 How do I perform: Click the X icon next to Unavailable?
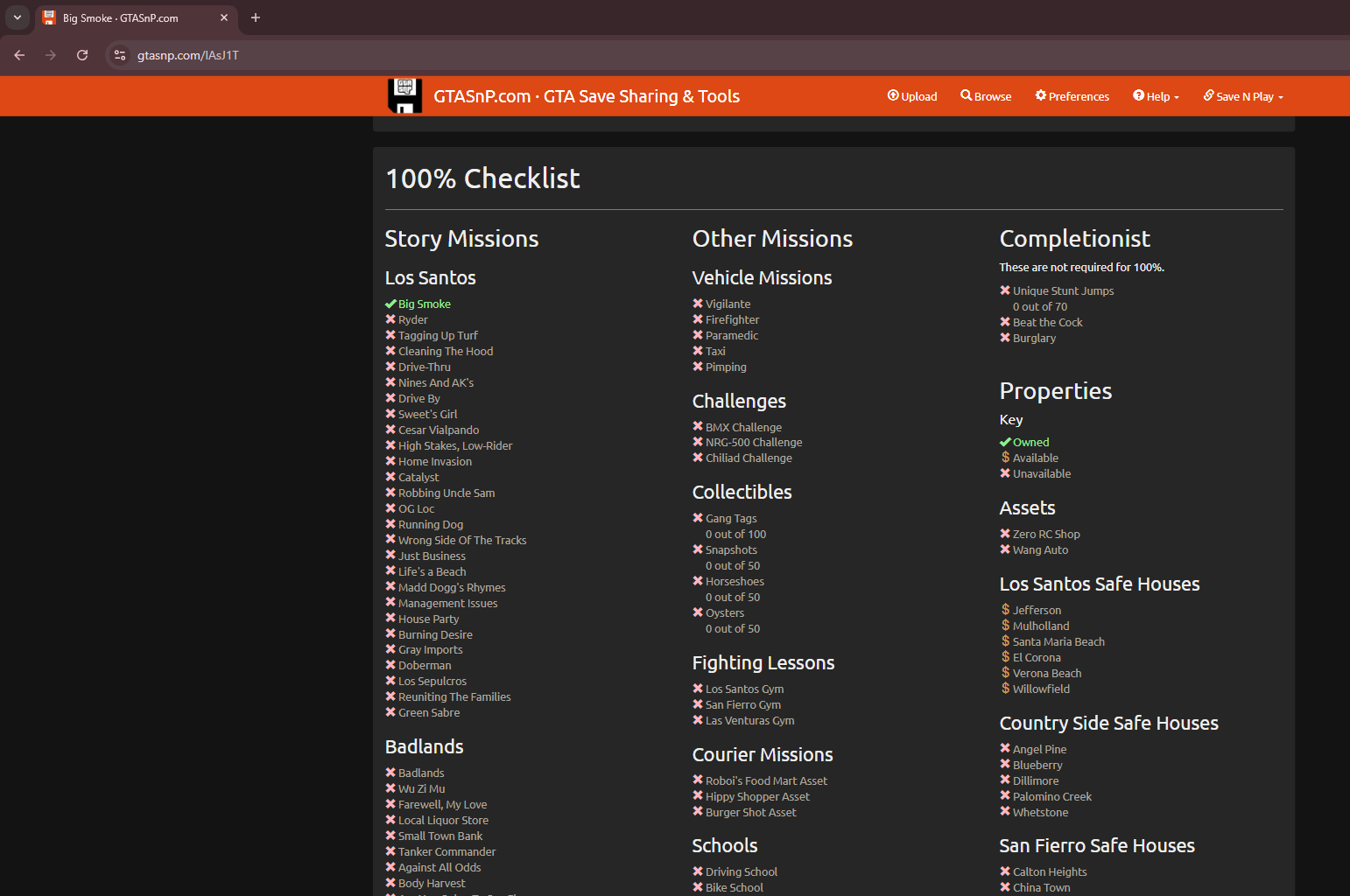[1005, 473]
